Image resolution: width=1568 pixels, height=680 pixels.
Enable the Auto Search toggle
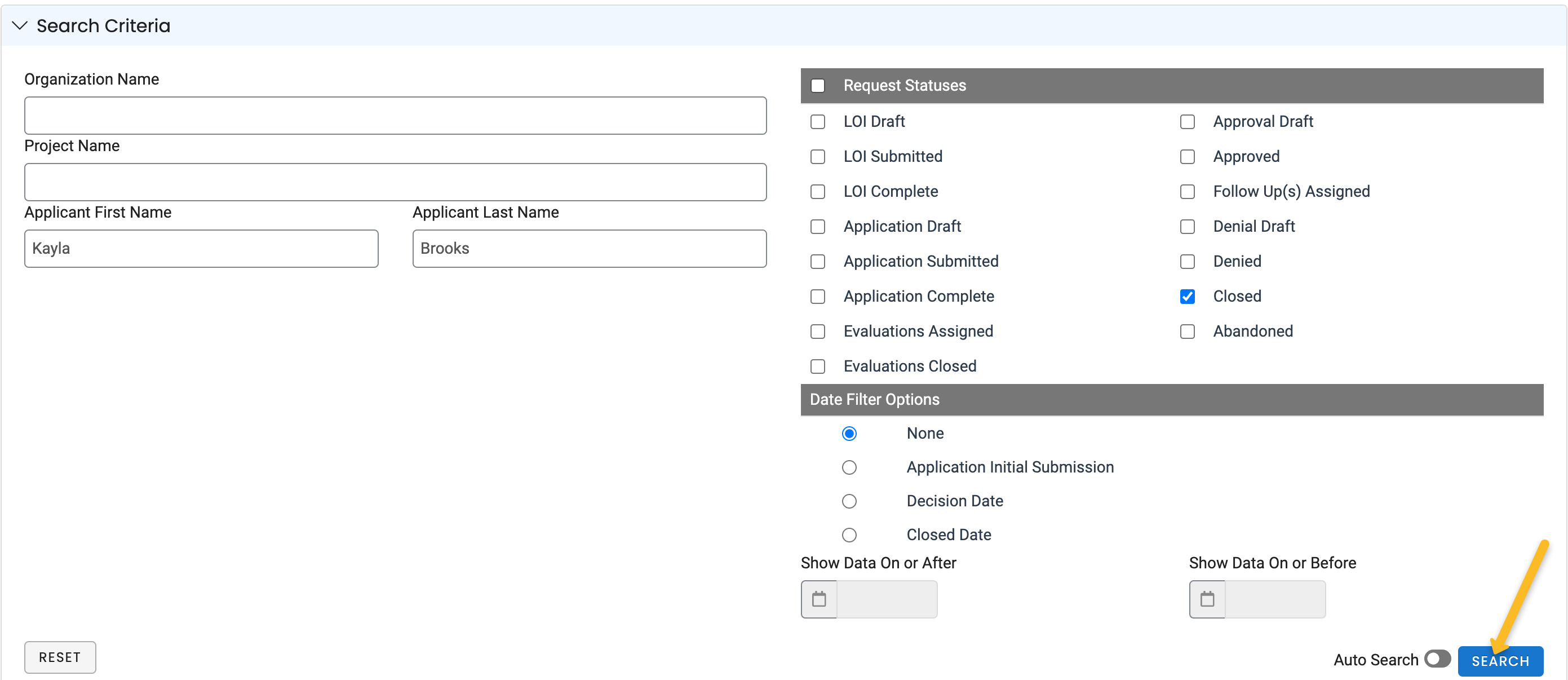(x=1438, y=659)
